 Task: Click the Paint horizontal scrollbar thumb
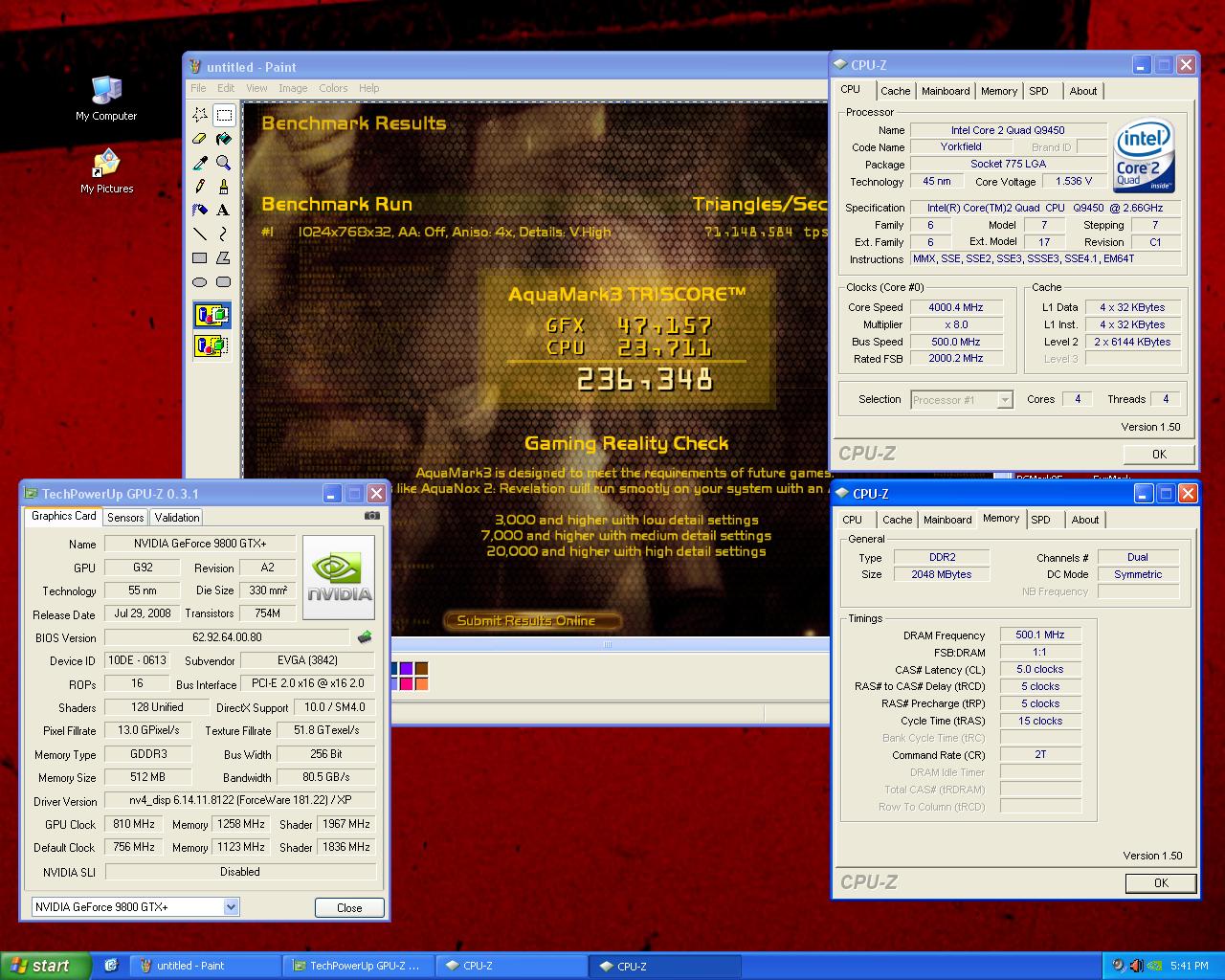pyautogui.click(x=609, y=644)
